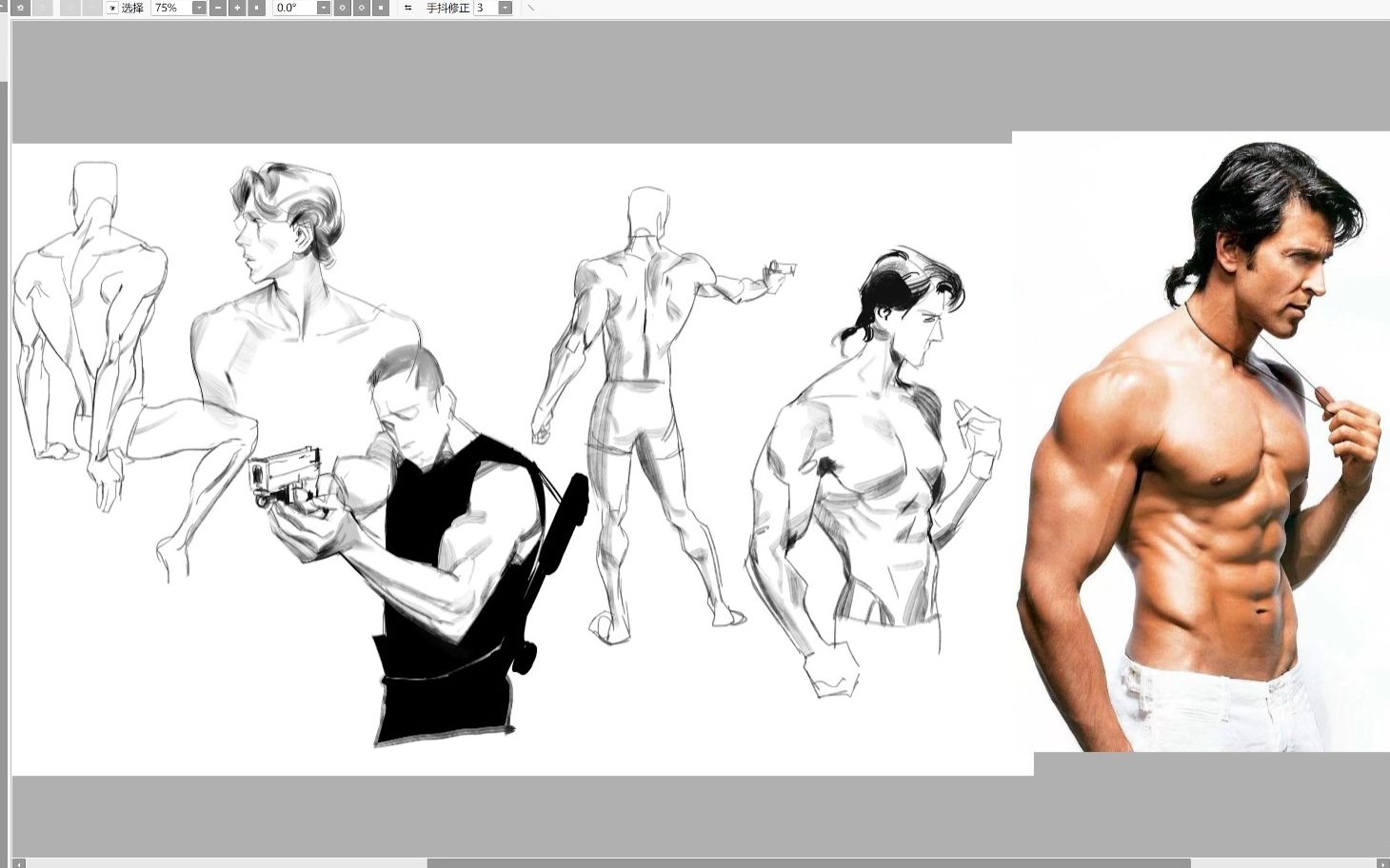Toggle the straight line drawing mode icon
The image size is (1390, 868).
tap(531, 8)
